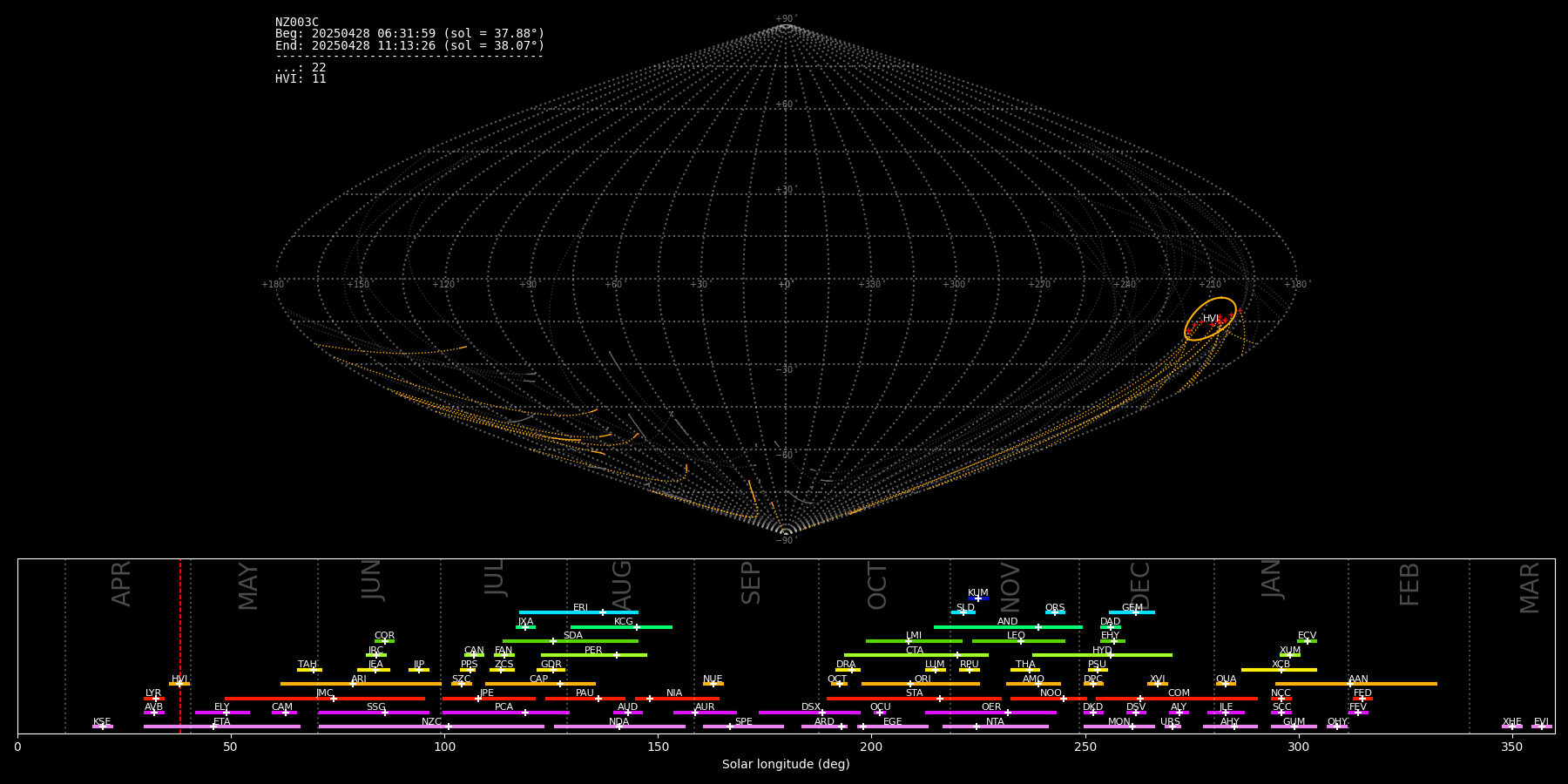Click the FEB month label
This screenshot has height=784, width=1568.
[1409, 584]
